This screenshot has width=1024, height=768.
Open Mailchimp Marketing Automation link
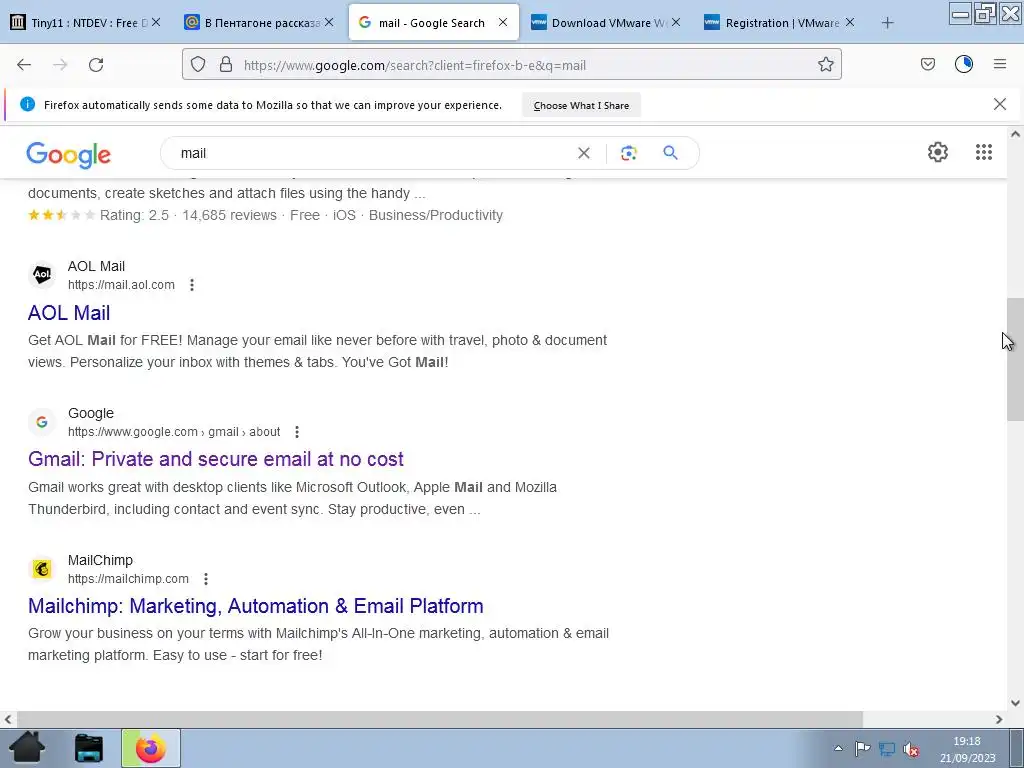pyautogui.click(x=255, y=606)
